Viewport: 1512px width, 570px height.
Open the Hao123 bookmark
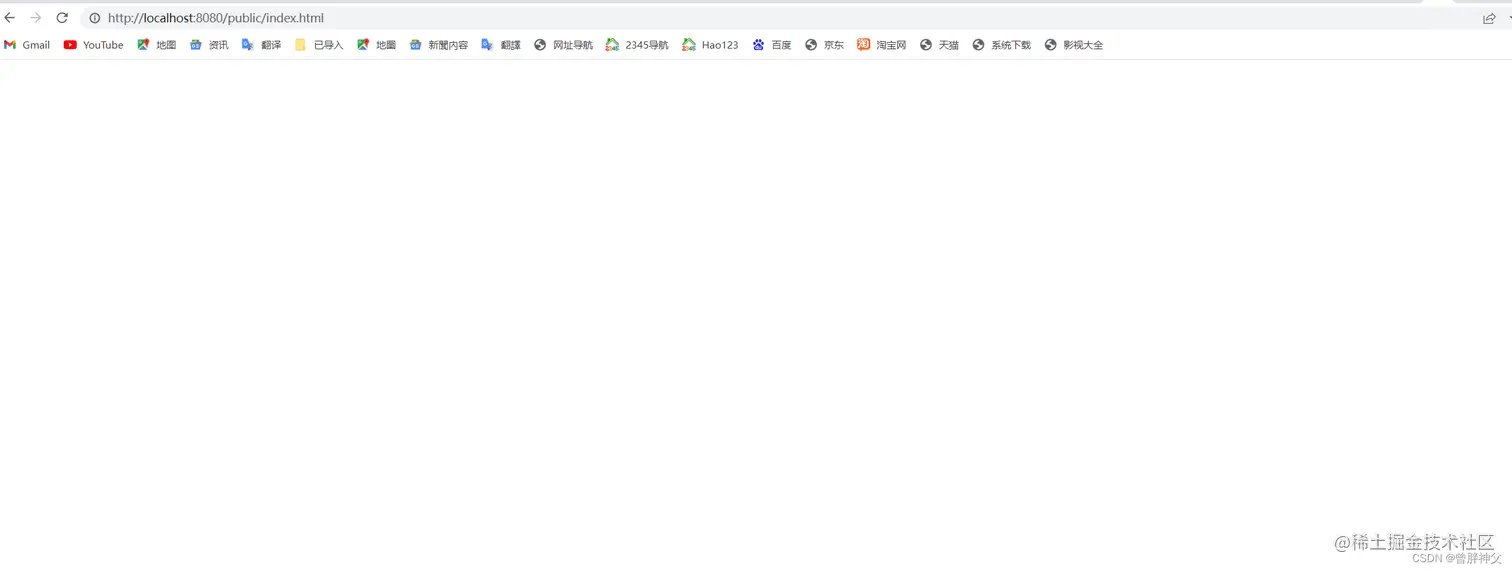(x=710, y=45)
